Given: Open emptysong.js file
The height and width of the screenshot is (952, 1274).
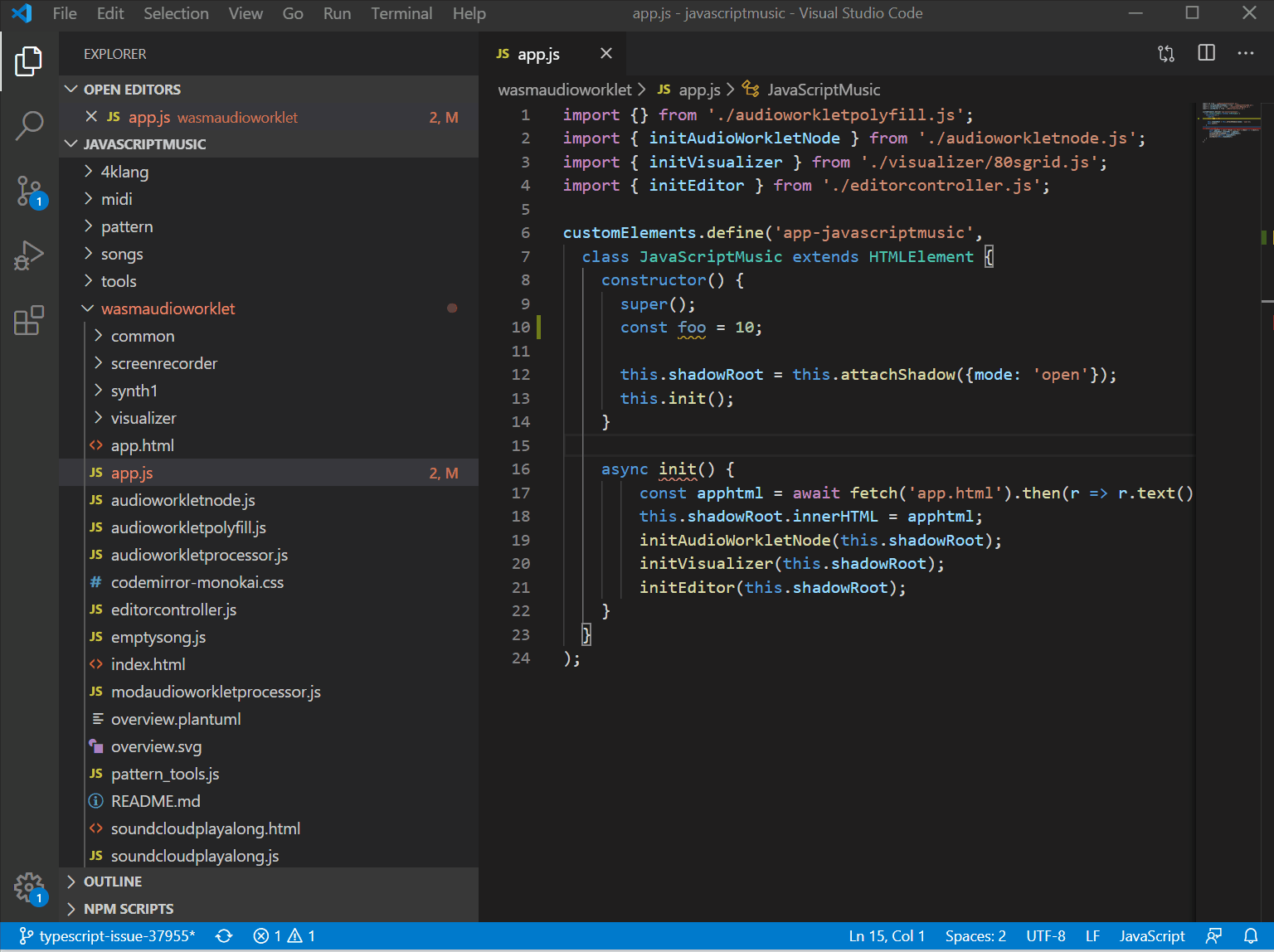Looking at the screenshot, I should point(269,637).
